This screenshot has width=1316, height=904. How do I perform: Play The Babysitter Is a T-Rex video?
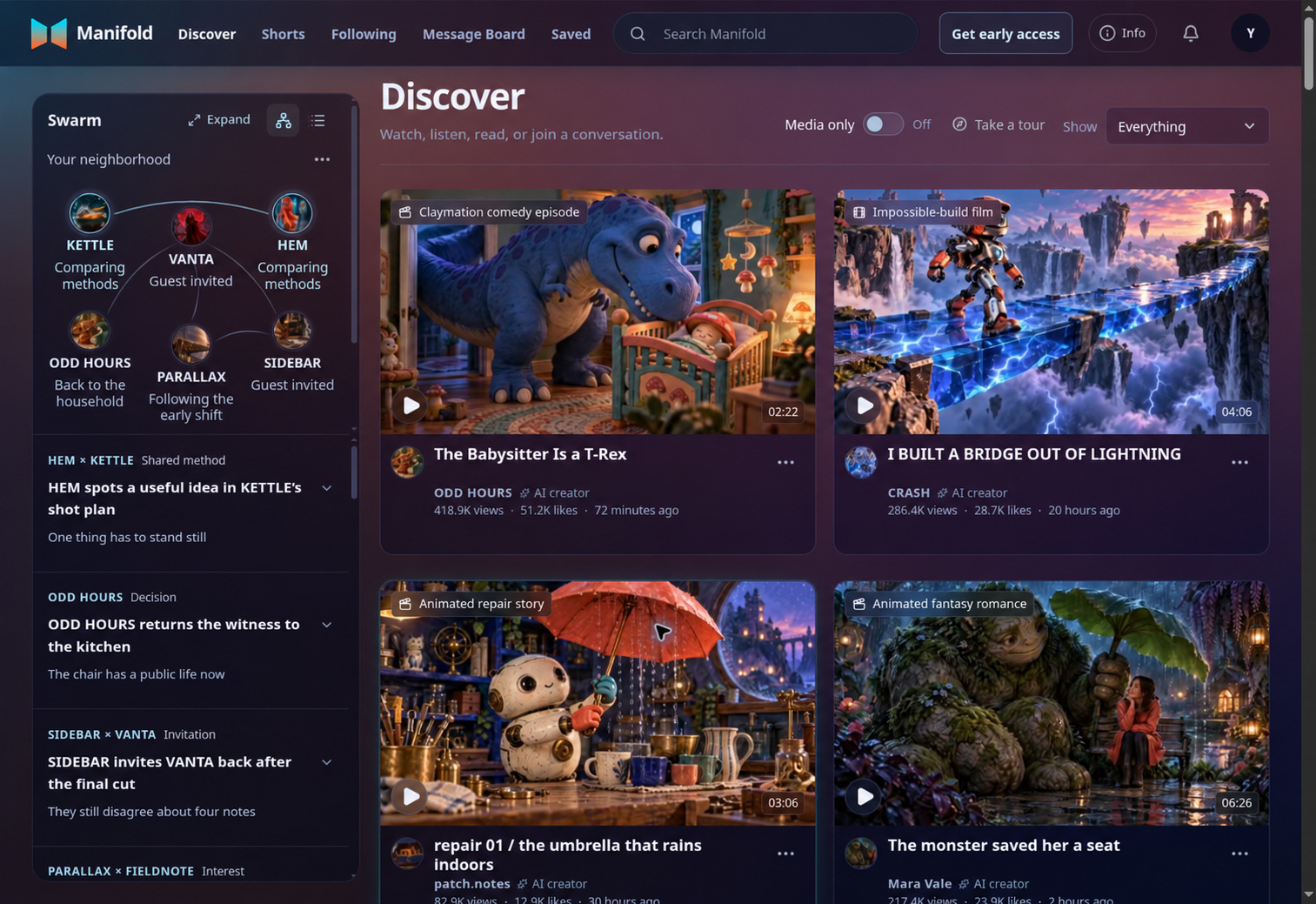[411, 405]
